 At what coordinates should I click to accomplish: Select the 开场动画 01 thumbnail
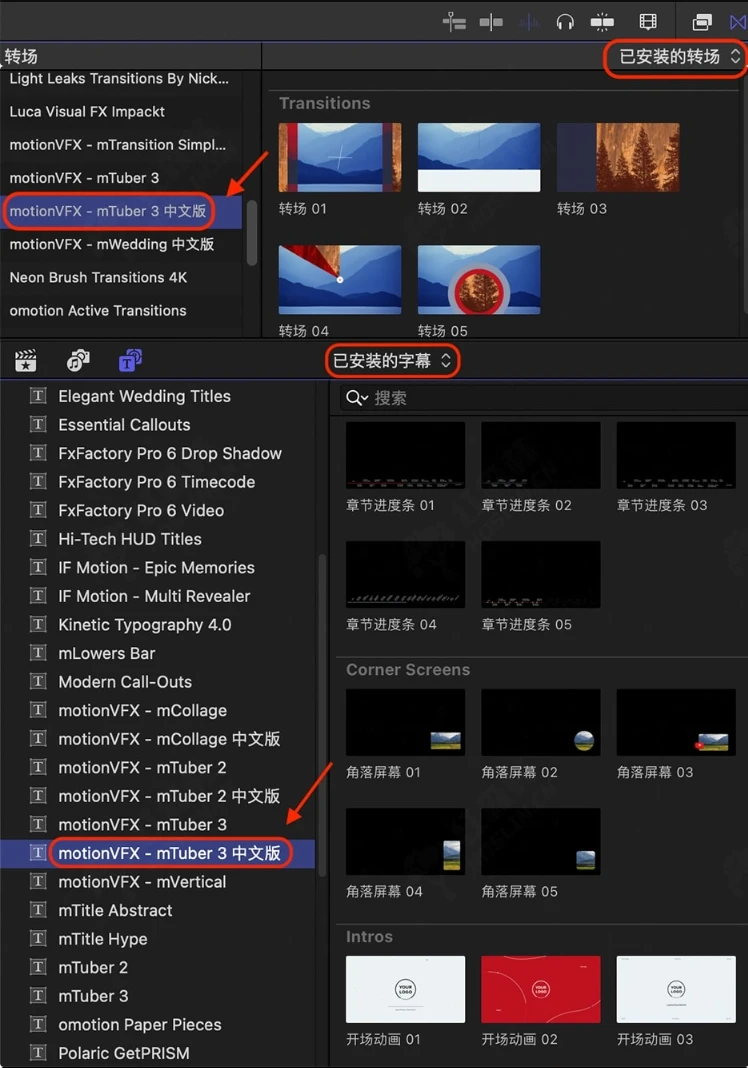tap(405, 989)
